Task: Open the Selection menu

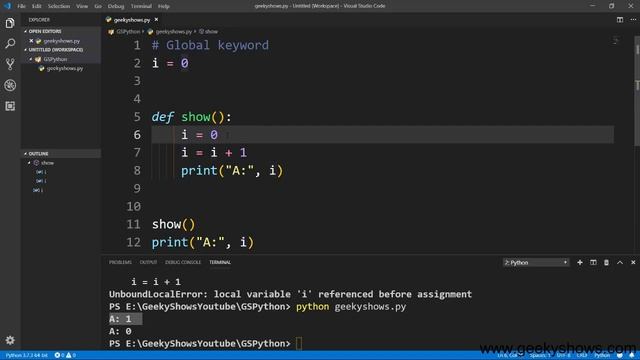Action: [x=59, y=6]
